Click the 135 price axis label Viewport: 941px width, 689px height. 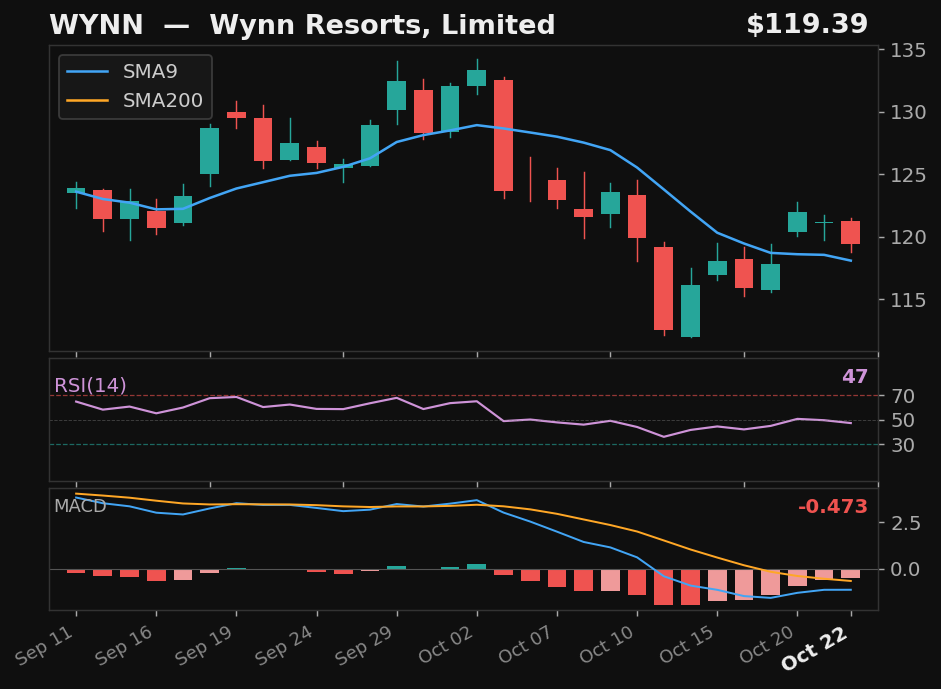pyautogui.click(x=907, y=50)
